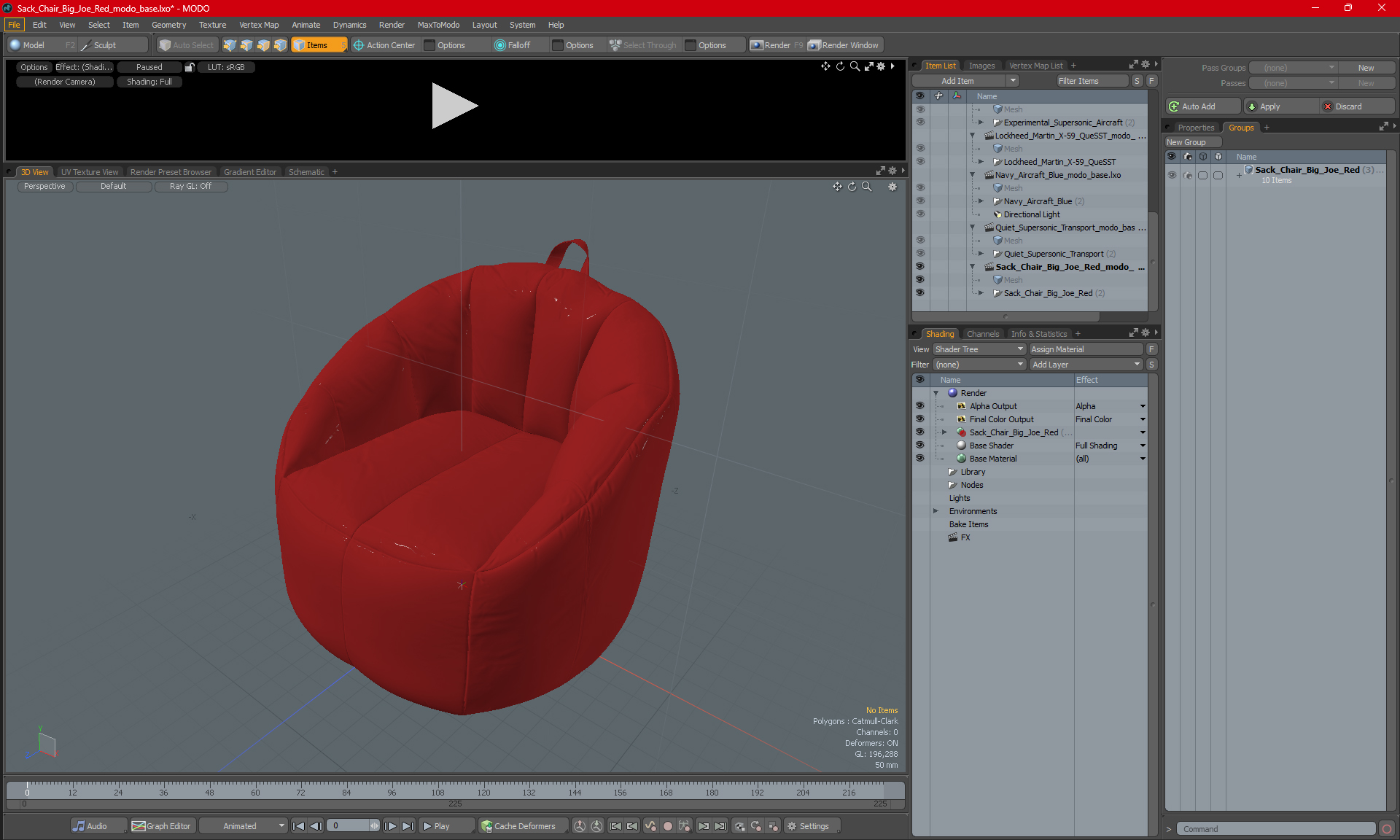Click the Discard button in properties panel
The image size is (1400, 840).
tap(1348, 106)
